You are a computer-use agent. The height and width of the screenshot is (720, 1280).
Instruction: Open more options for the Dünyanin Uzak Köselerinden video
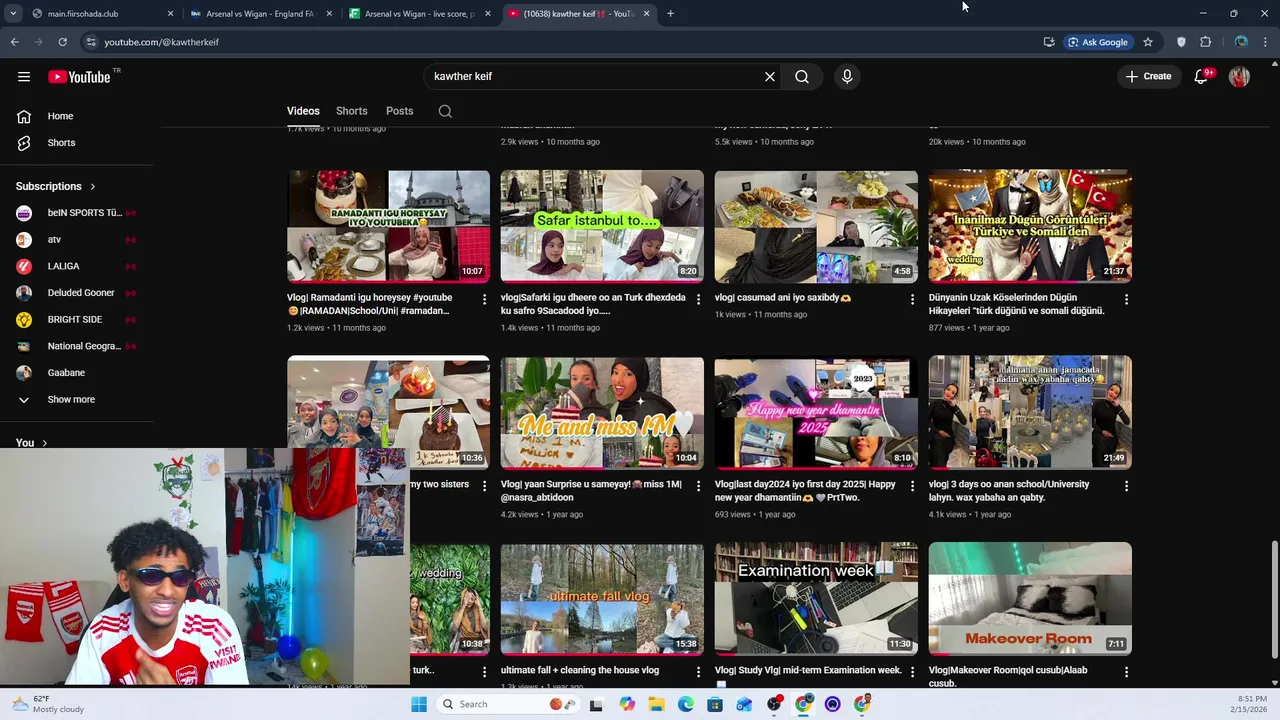click(x=1126, y=299)
